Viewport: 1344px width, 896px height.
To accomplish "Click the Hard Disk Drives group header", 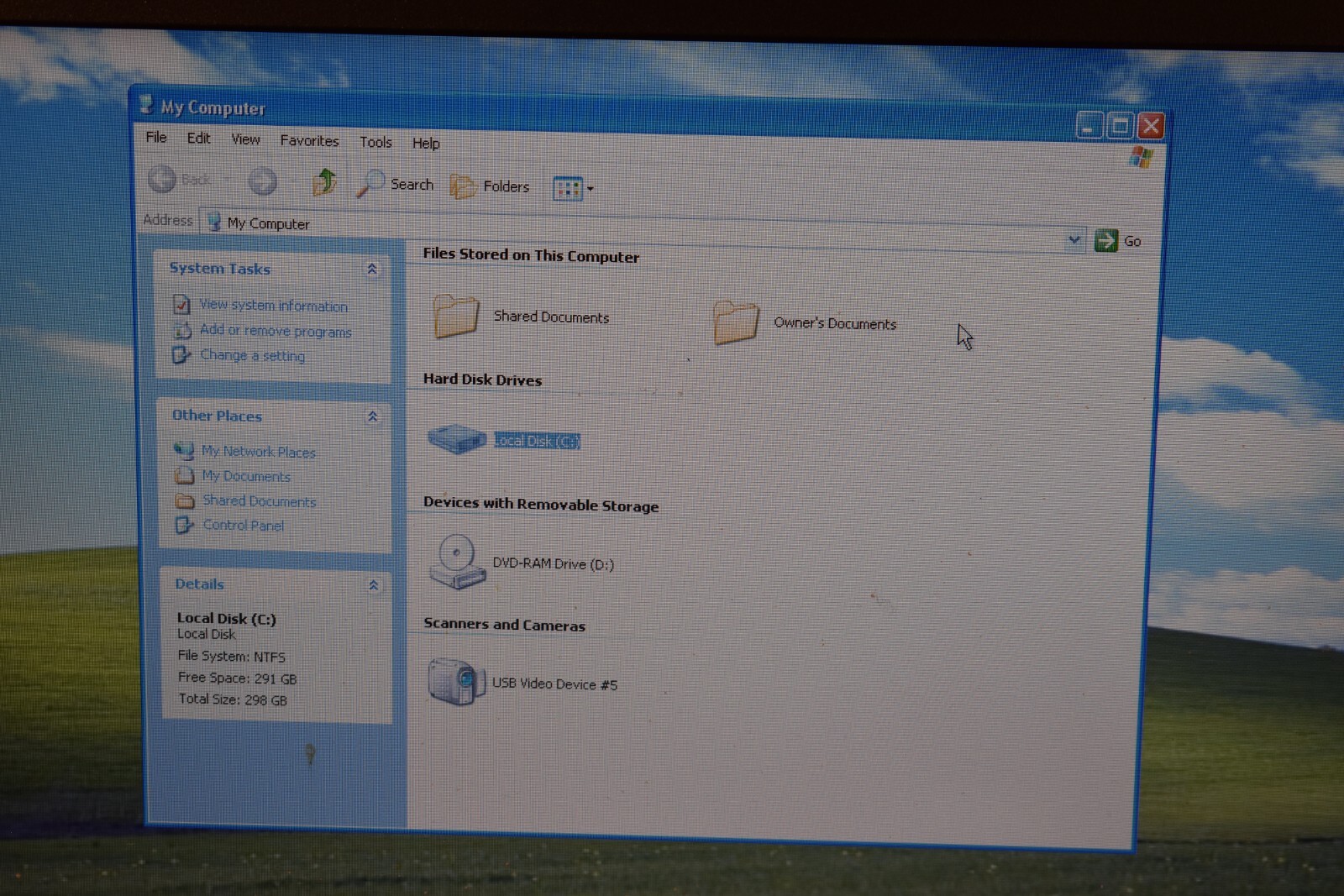I will click(482, 380).
